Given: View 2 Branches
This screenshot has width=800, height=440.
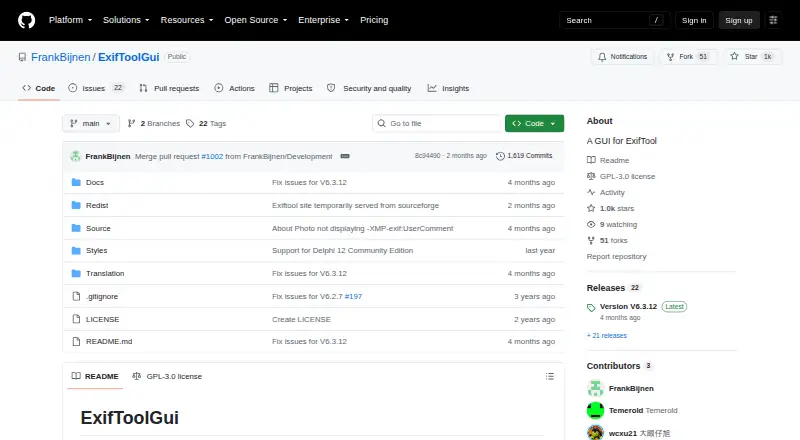Looking at the screenshot, I should (154, 124).
